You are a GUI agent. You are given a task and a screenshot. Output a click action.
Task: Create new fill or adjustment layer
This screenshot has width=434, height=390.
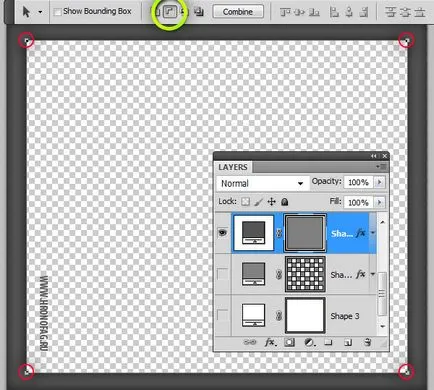coord(309,342)
